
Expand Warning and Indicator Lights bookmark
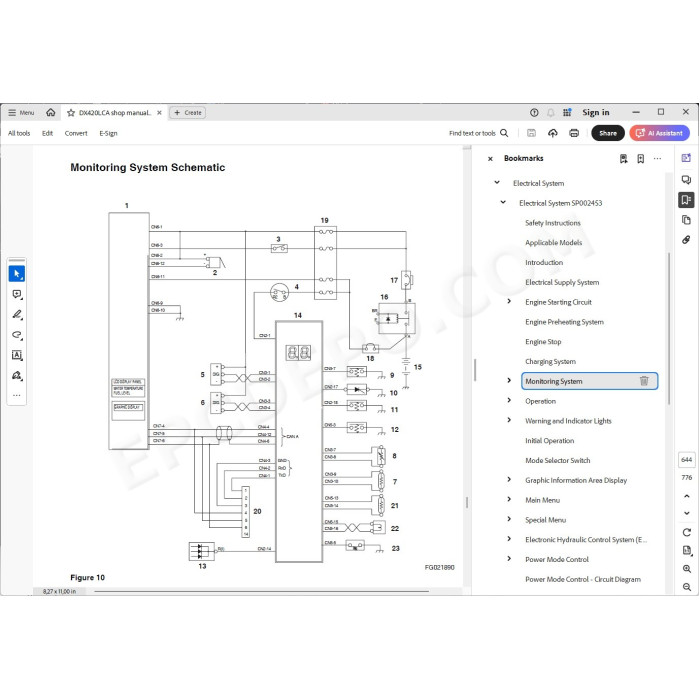[x=509, y=420]
